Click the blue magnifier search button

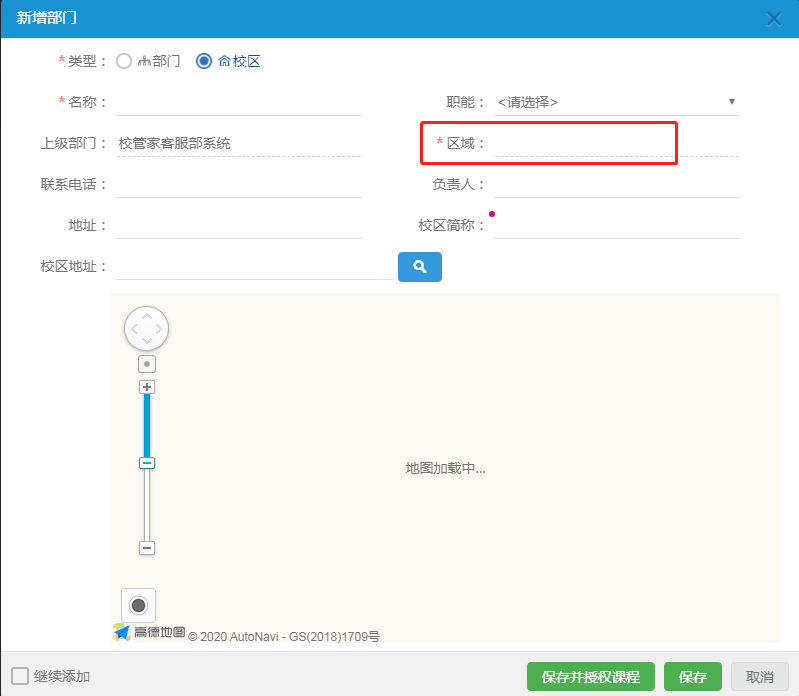click(420, 266)
